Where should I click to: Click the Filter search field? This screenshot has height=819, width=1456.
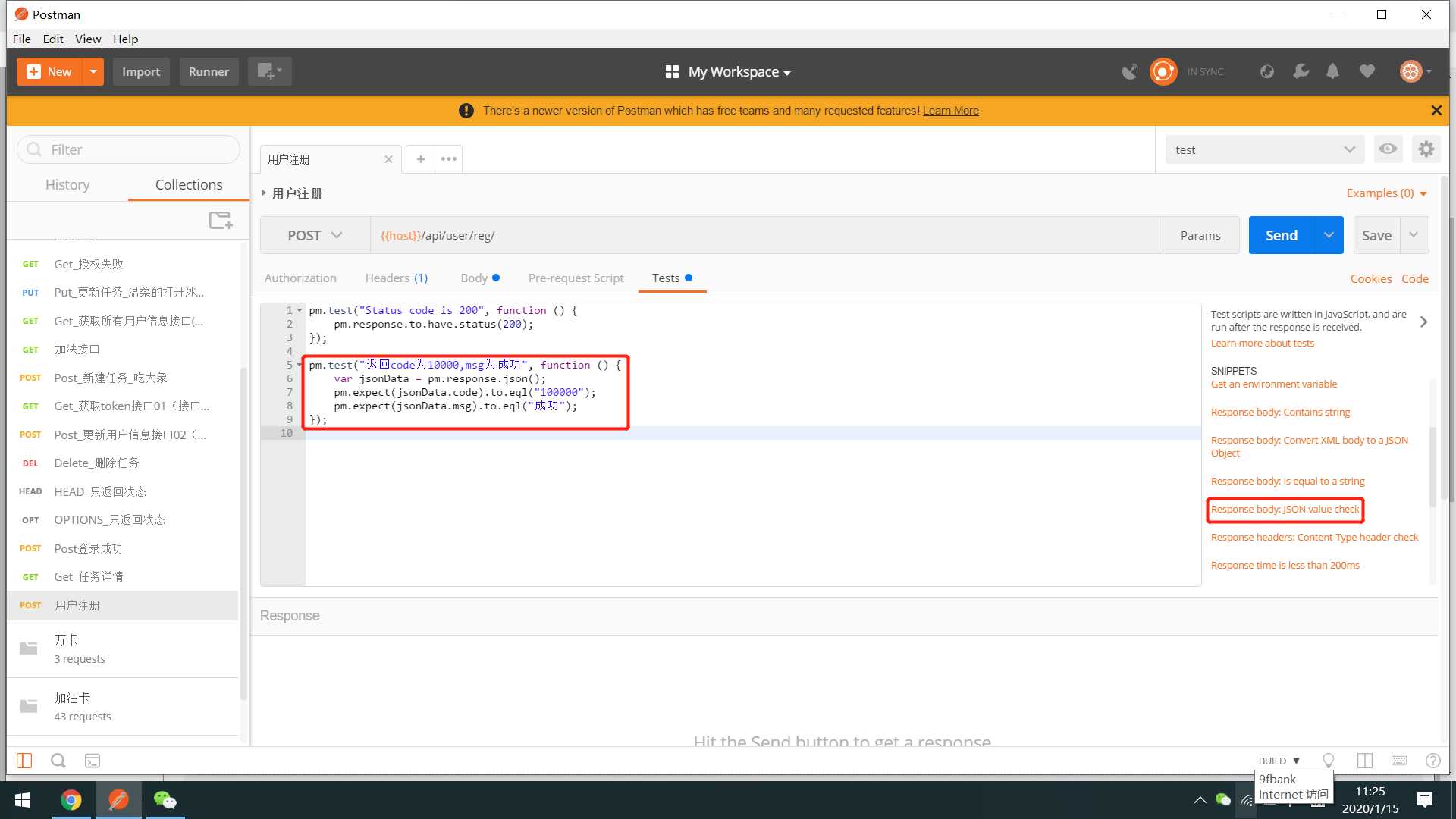pos(128,149)
